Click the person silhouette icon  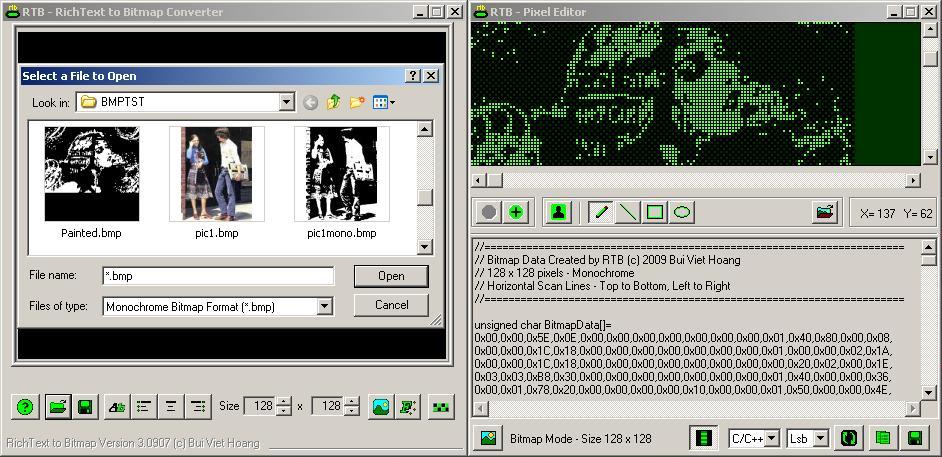[x=559, y=212]
